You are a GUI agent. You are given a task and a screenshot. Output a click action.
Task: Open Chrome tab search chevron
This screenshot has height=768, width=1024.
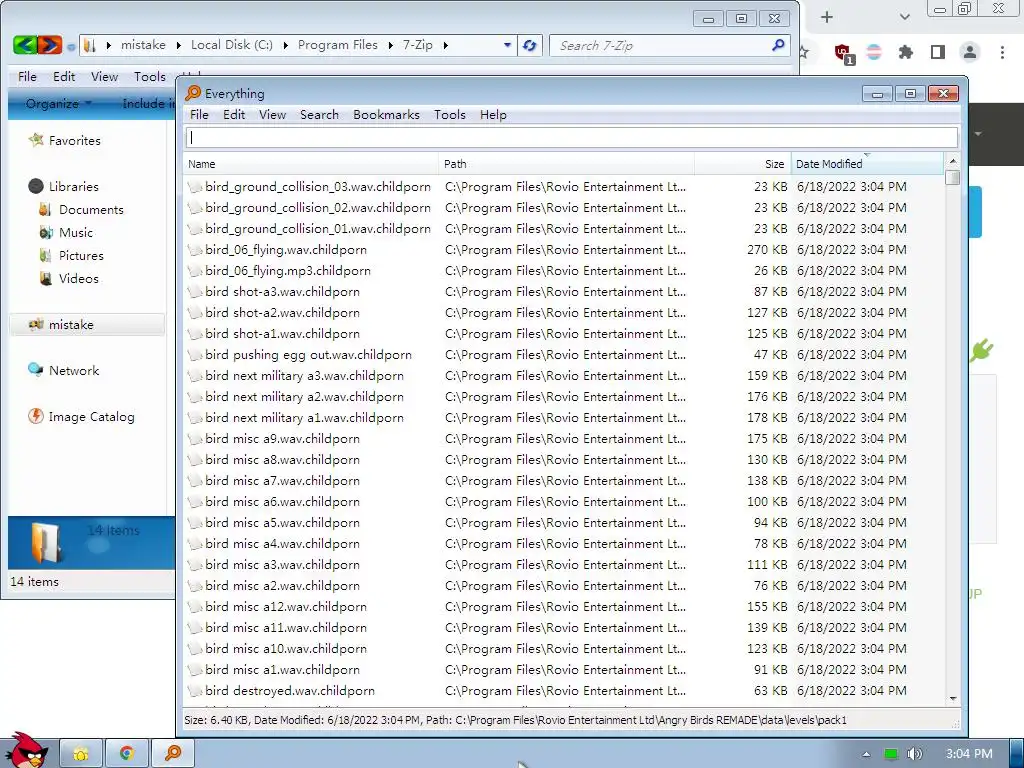point(904,17)
